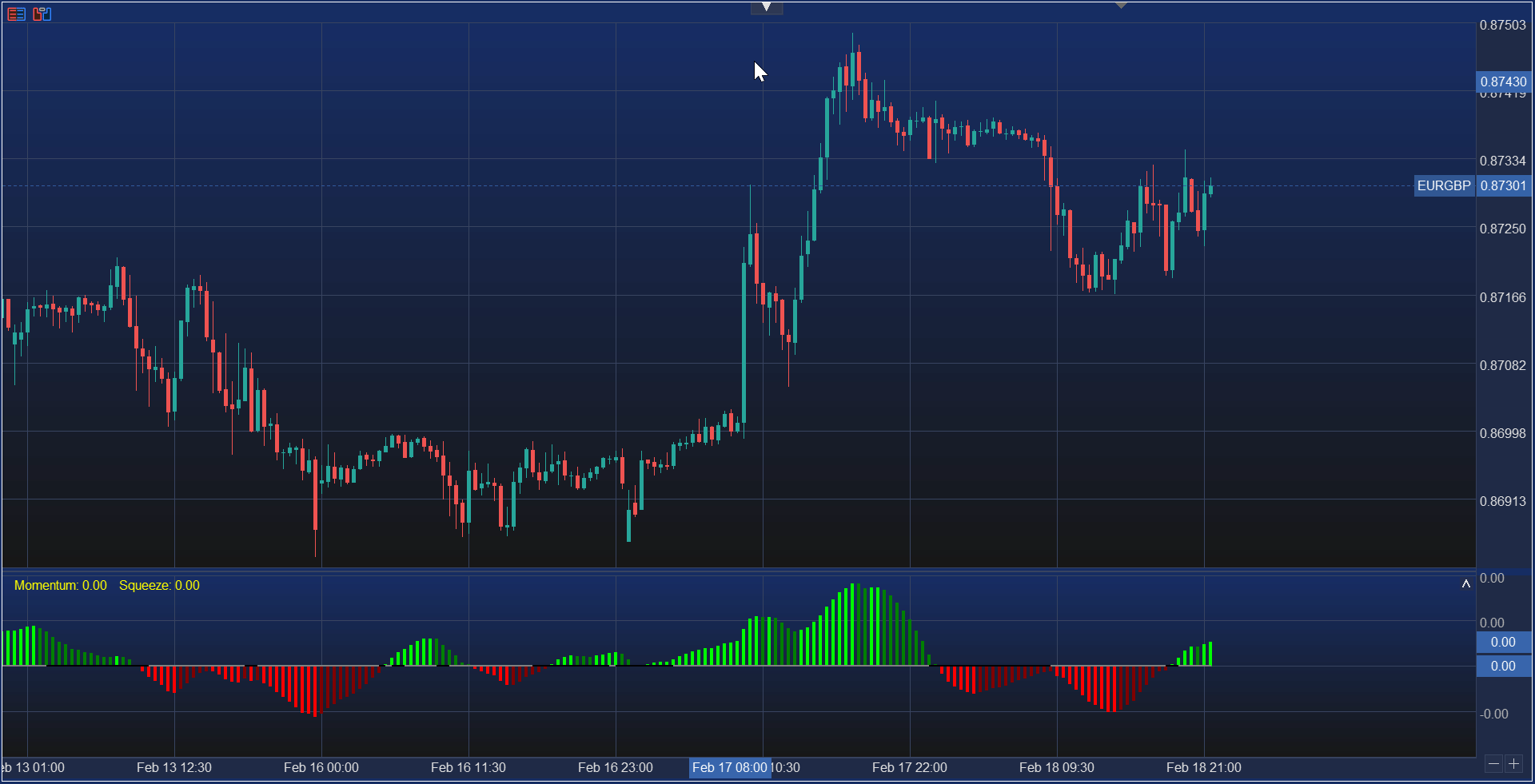
Task: Click the Momentum: 0.00 indicator label
Action: tap(60, 585)
